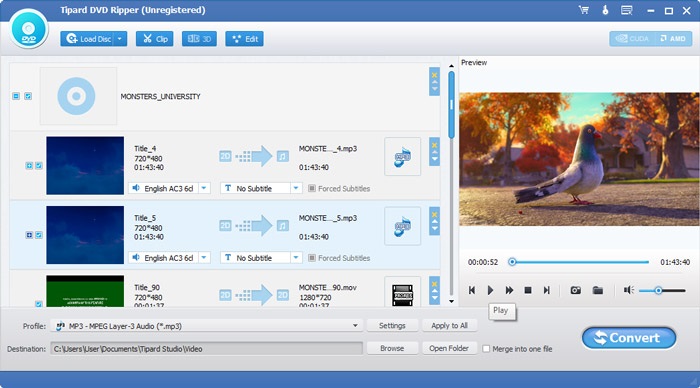
Task: Toggle AMD acceleration
Action: click(x=673, y=39)
